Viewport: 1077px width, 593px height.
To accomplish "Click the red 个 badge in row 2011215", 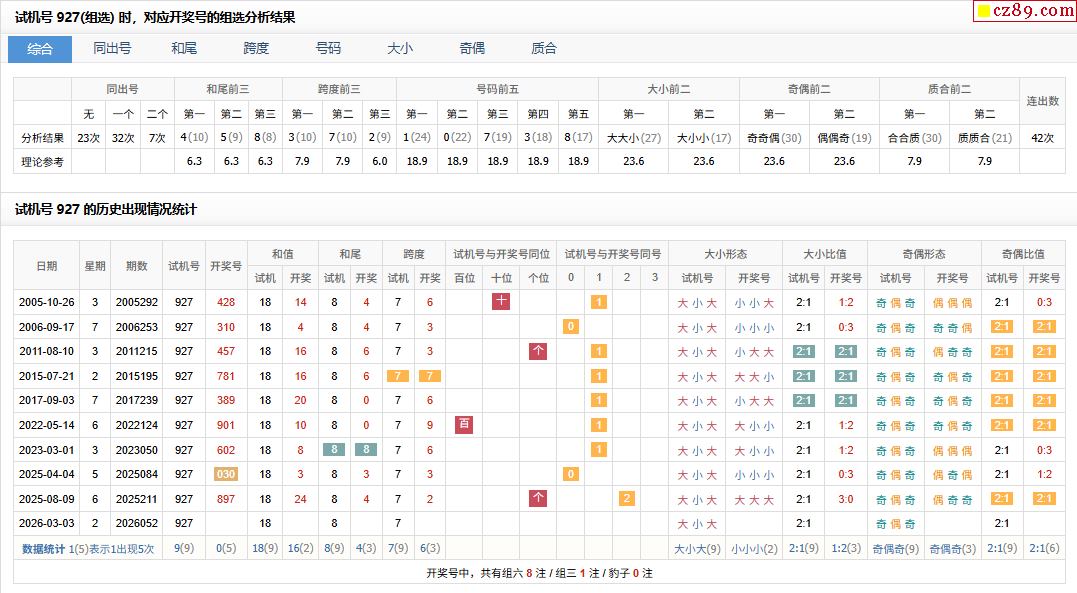I will 538,351.
